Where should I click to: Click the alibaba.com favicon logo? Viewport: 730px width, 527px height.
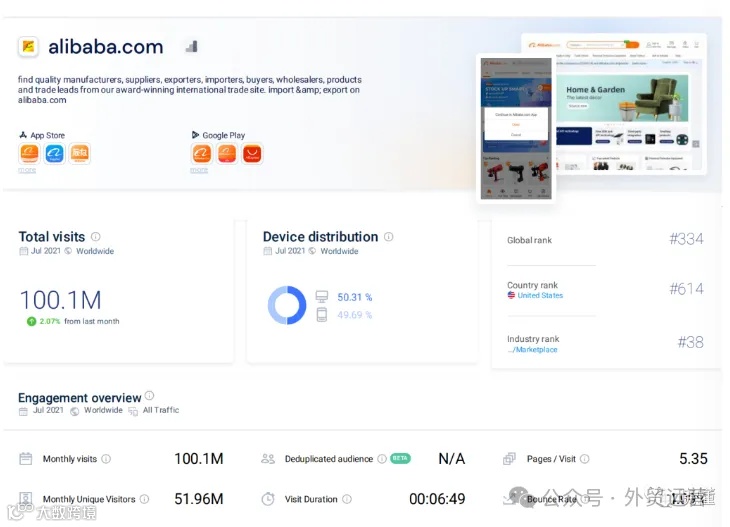pyautogui.click(x=28, y=47)
